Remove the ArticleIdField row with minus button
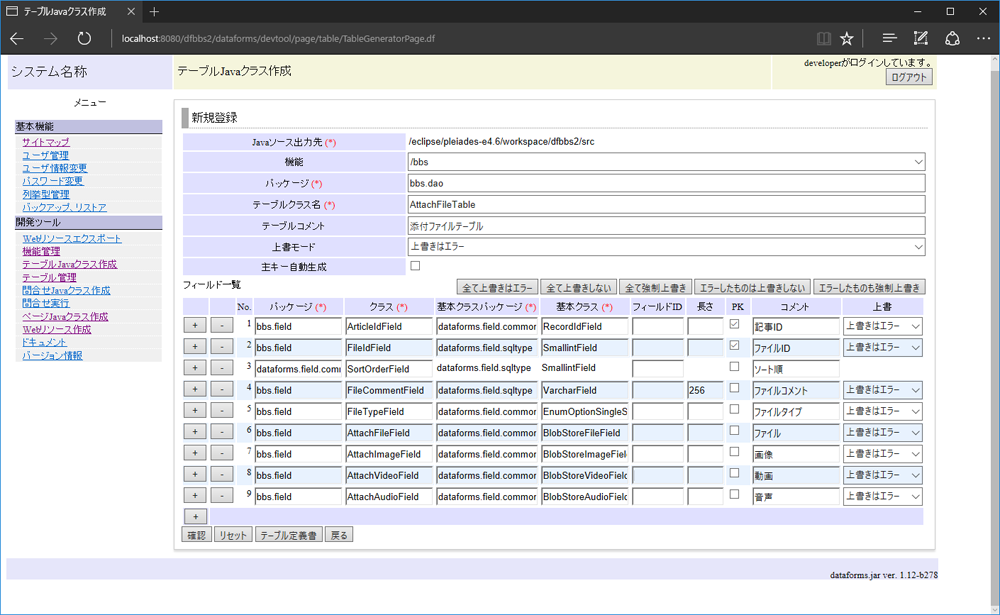 pos(221,325)
